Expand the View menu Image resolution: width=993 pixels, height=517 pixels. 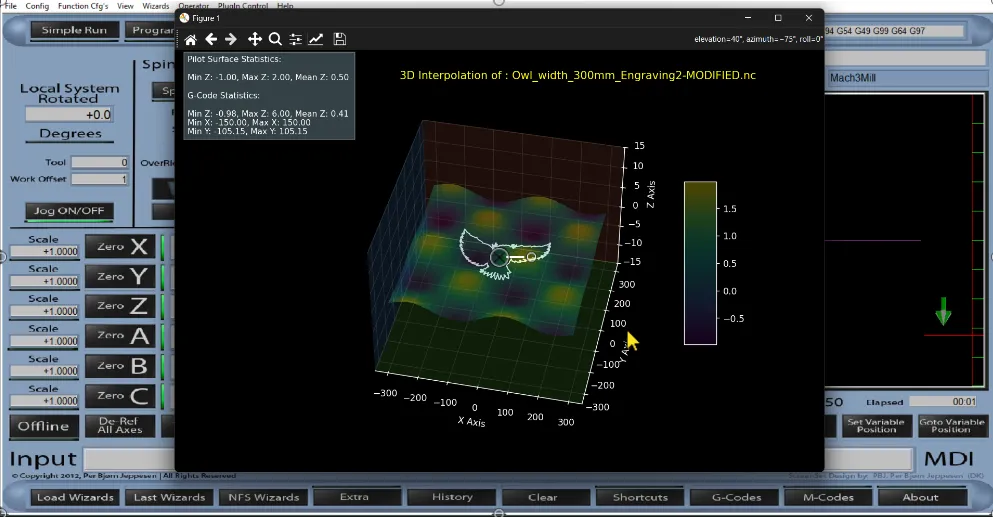(x=126, y=6)
